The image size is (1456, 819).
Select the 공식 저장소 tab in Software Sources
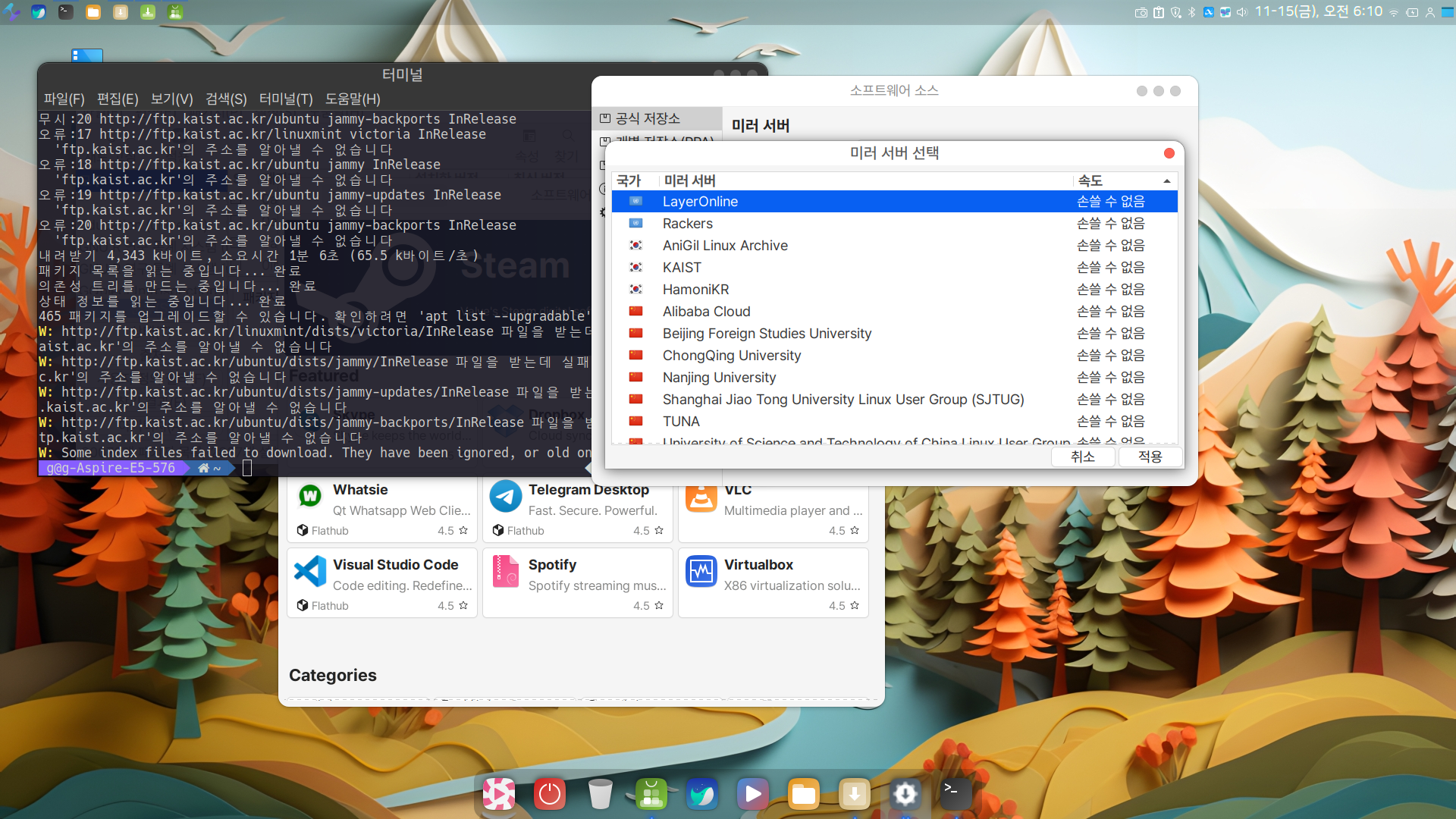[657, 118]
